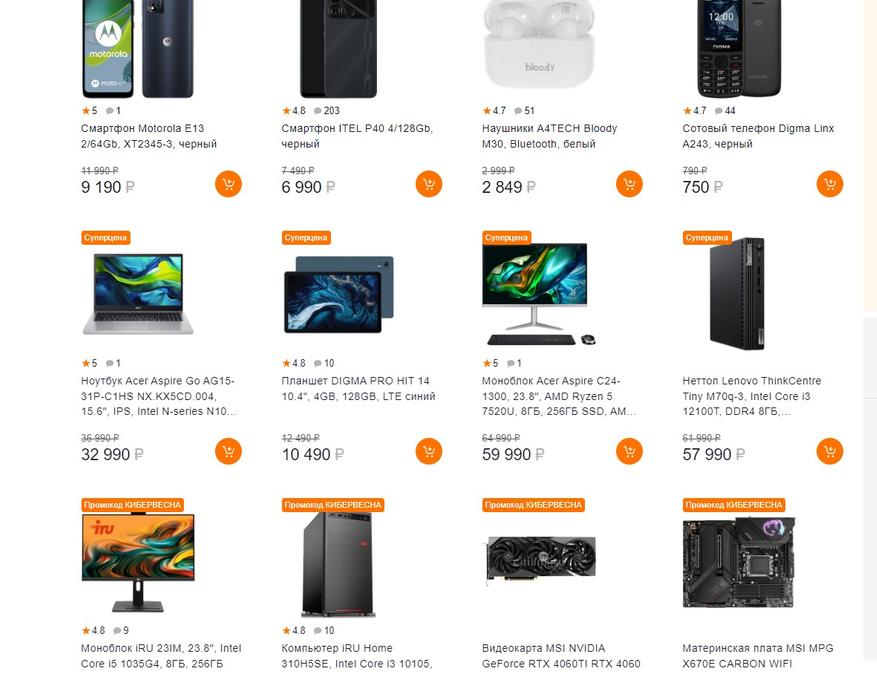Open the Digma Linx A243 4.7 rating
The width and height of the screenshot is (877, 674).
(x=695, y=111)
